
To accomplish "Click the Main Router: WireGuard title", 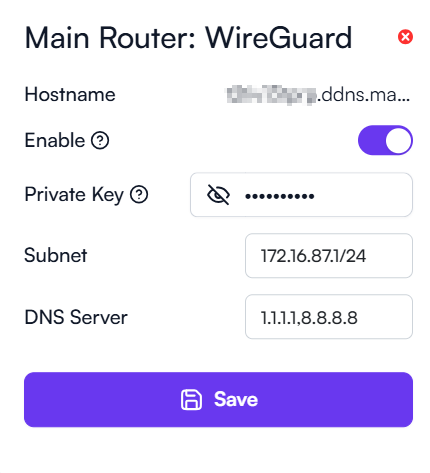I will [188, 38].
